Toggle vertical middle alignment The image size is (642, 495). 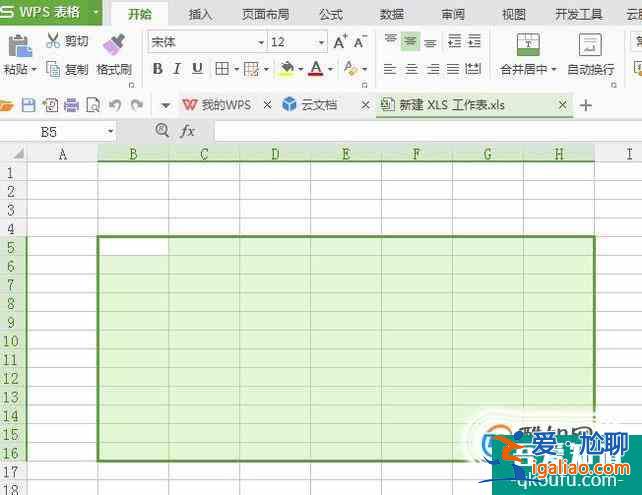410,41
